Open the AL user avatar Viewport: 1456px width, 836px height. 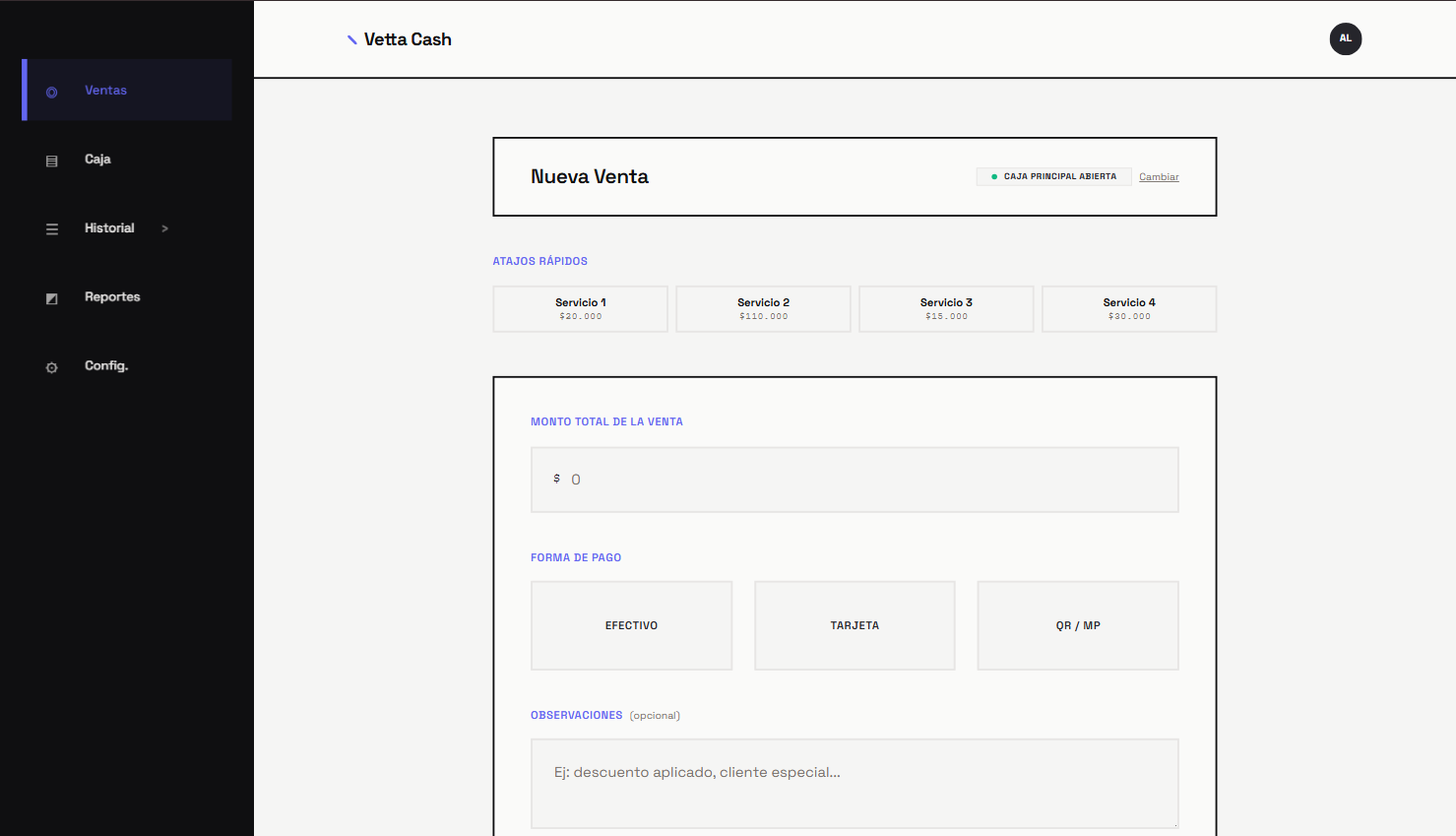point(1346,38)
